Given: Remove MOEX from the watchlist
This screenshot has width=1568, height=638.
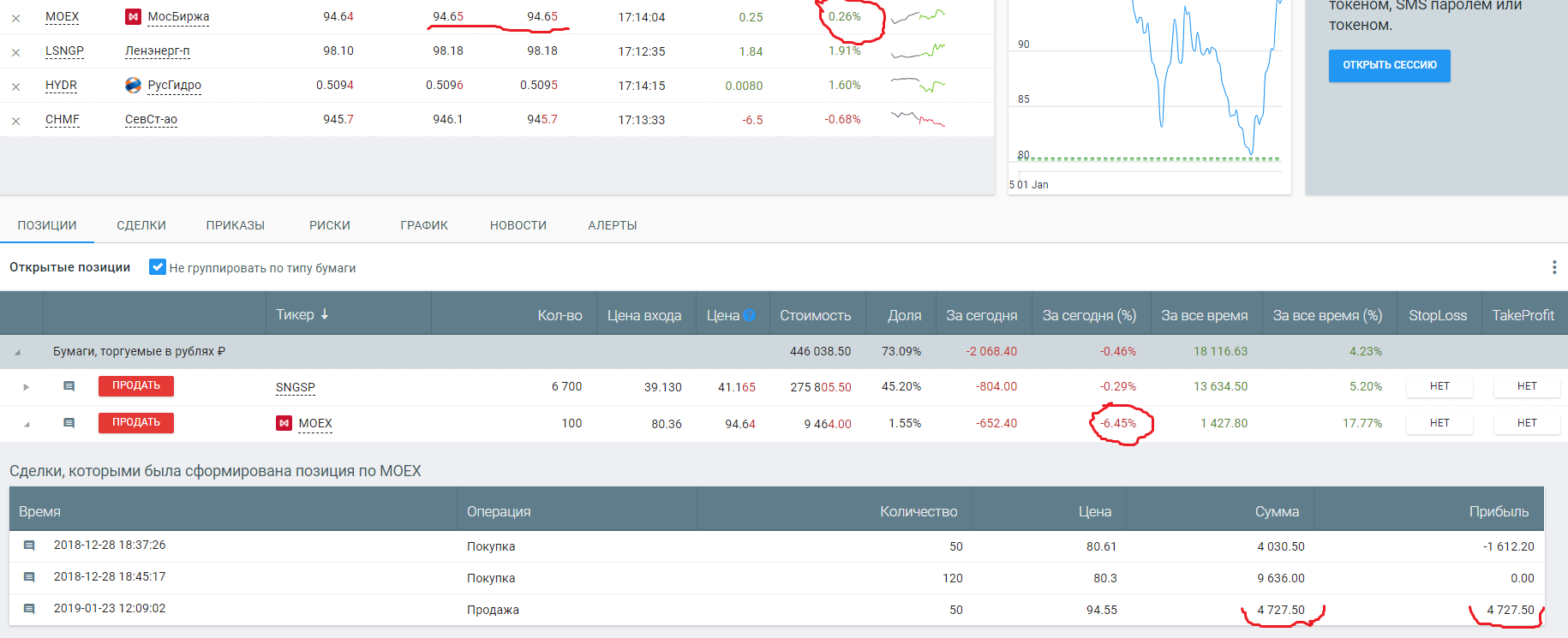Looking at the screenshot, I should [15, 18].
